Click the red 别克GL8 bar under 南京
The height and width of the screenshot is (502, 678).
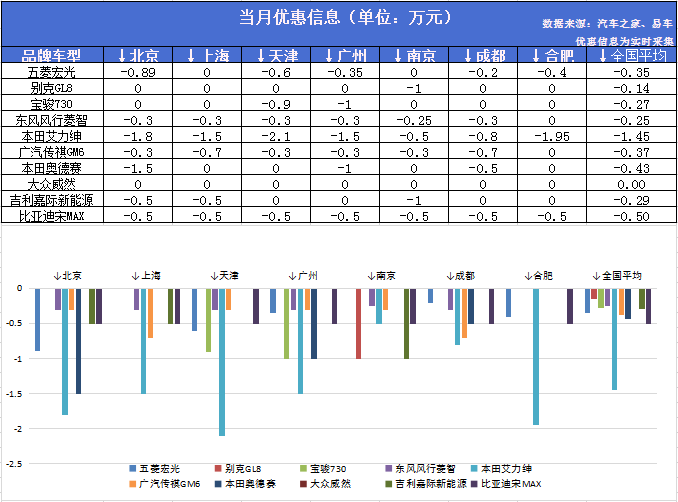pyautogui.click(x=358, y=323)
